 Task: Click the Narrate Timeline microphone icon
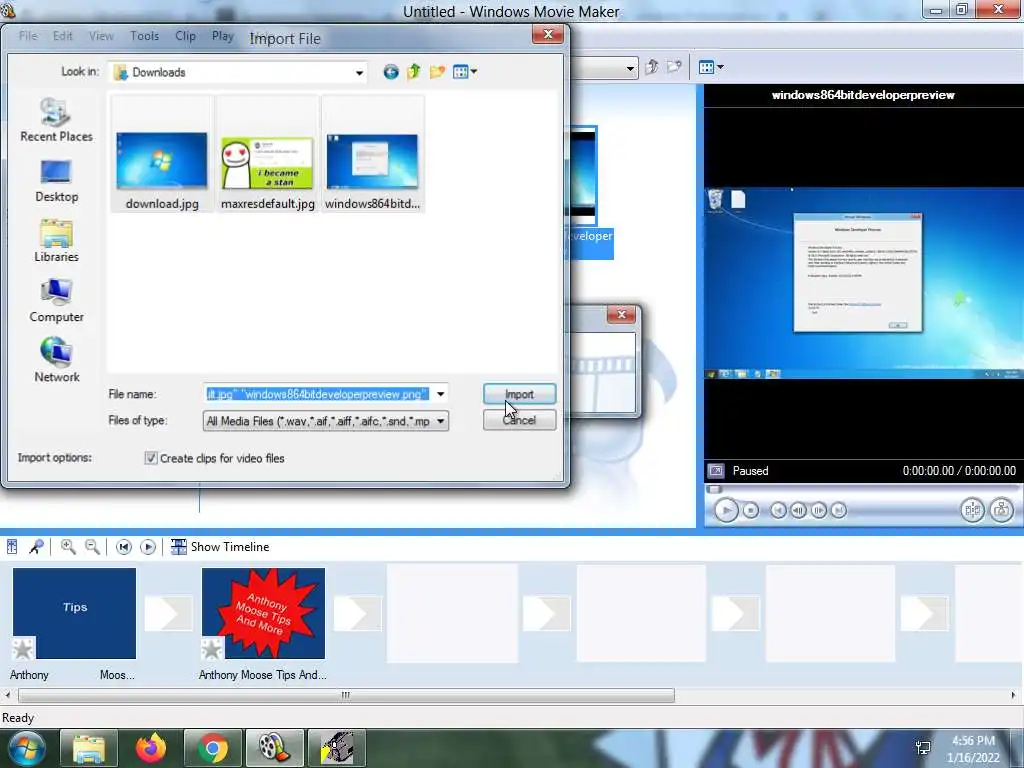click(36, 547)
